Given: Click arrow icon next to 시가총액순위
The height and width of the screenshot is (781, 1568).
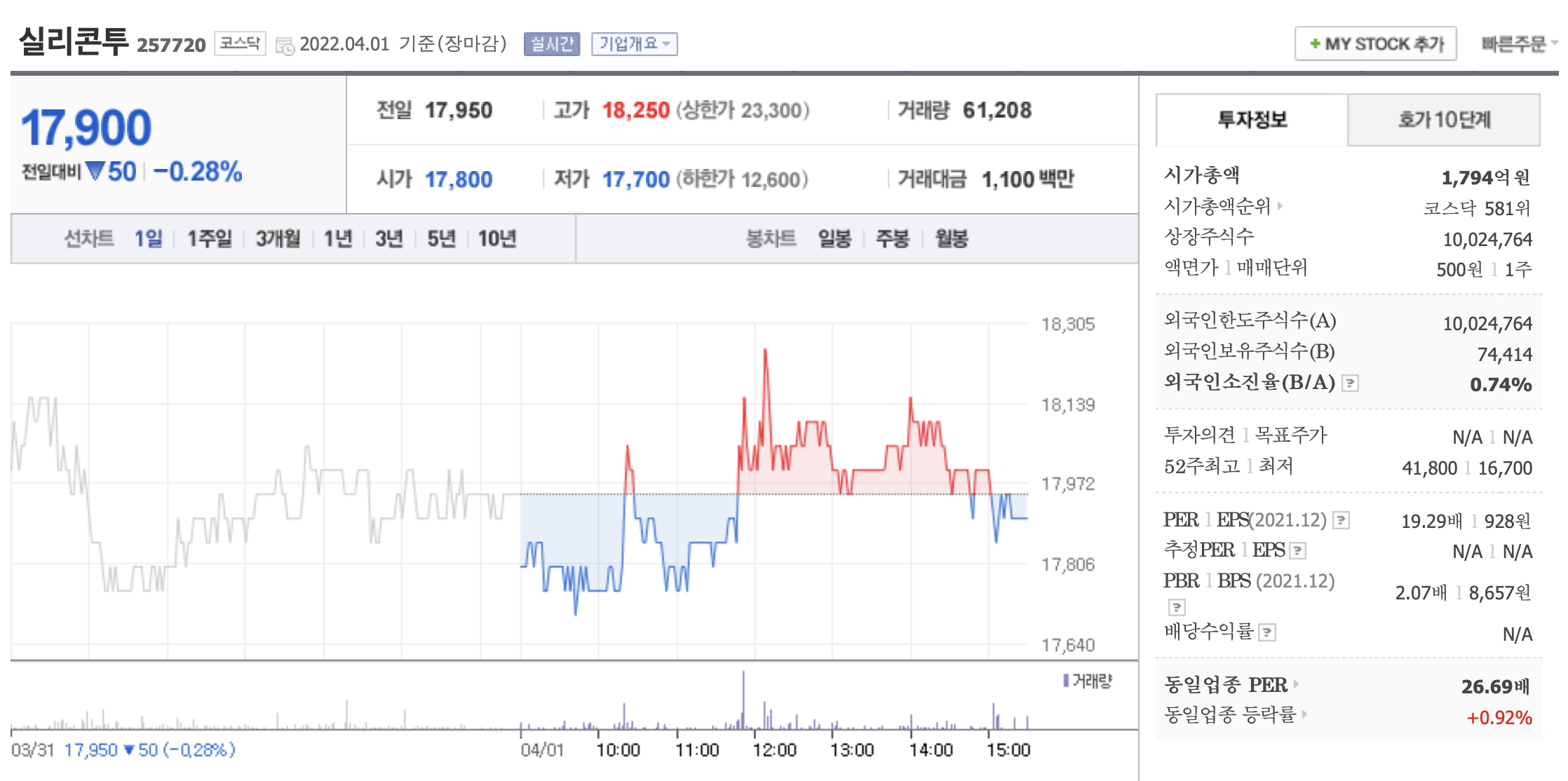Looking at the screenshot, I should 1280,205.
